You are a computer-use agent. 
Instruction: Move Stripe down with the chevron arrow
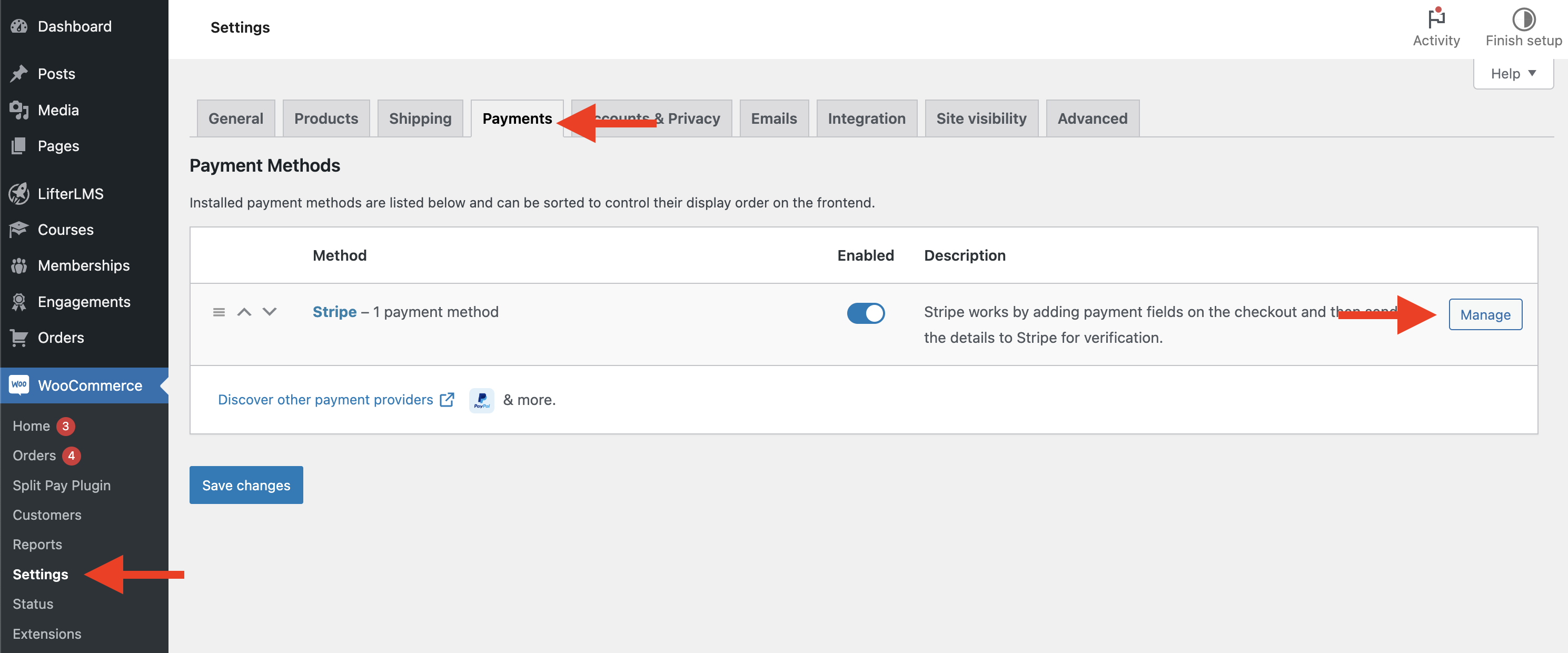coord(270,312)
